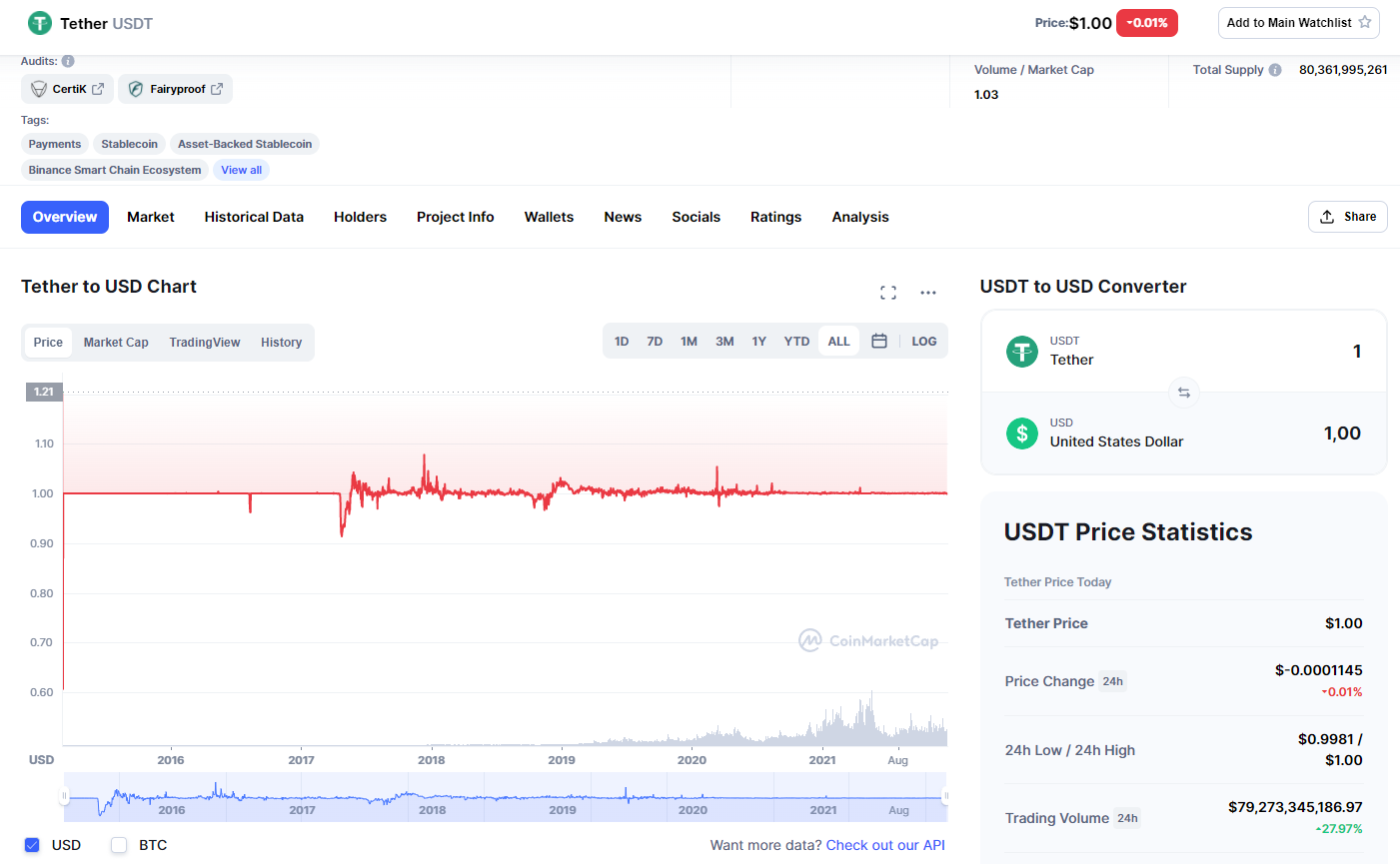Click the 24h badge beside Price Change
Image resolution: width=1400 pixels, height=864 pixels.
(x=1113, y=681)
